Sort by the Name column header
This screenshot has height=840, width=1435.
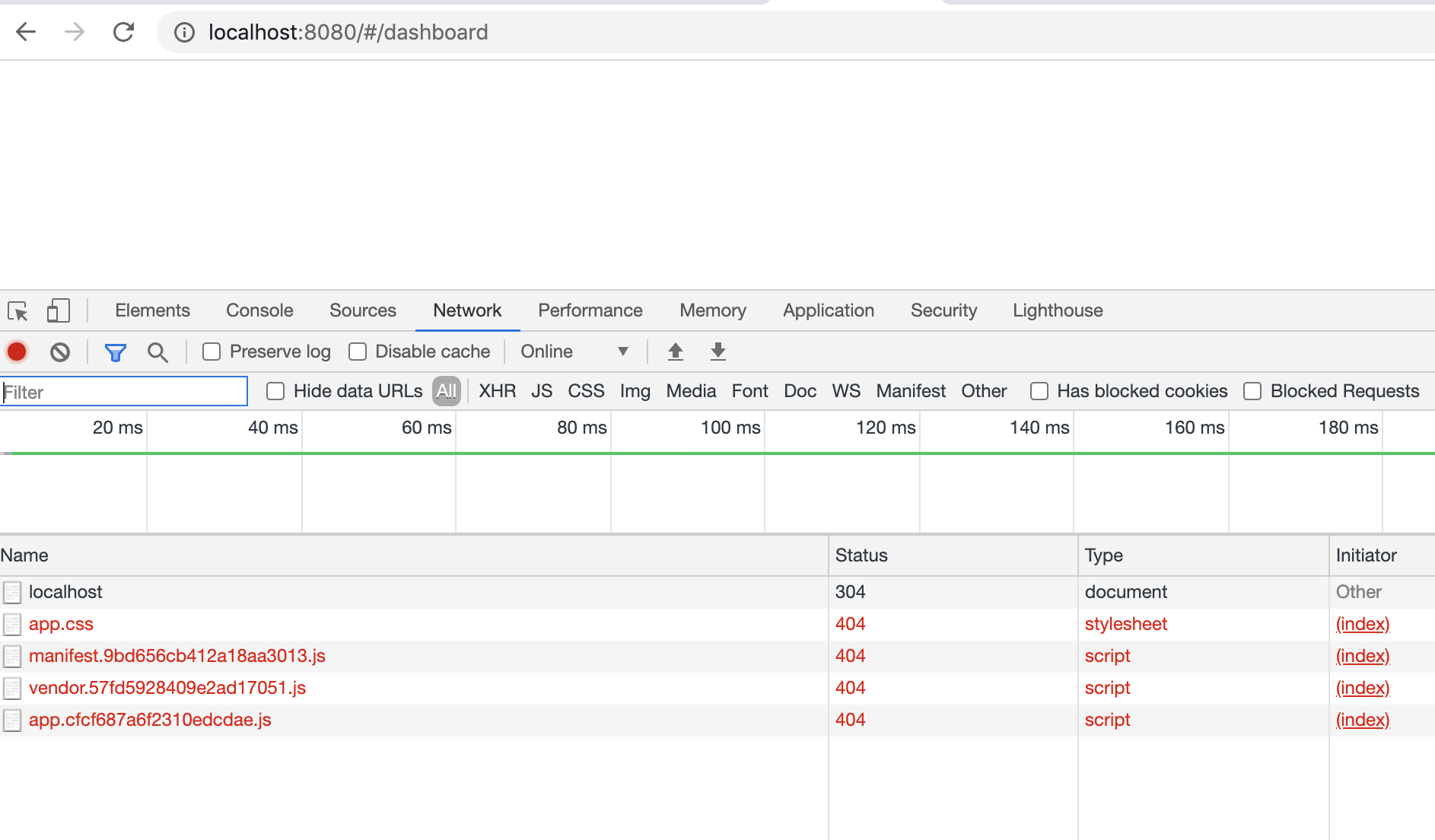pyautogui.click(x=414, y=555)
